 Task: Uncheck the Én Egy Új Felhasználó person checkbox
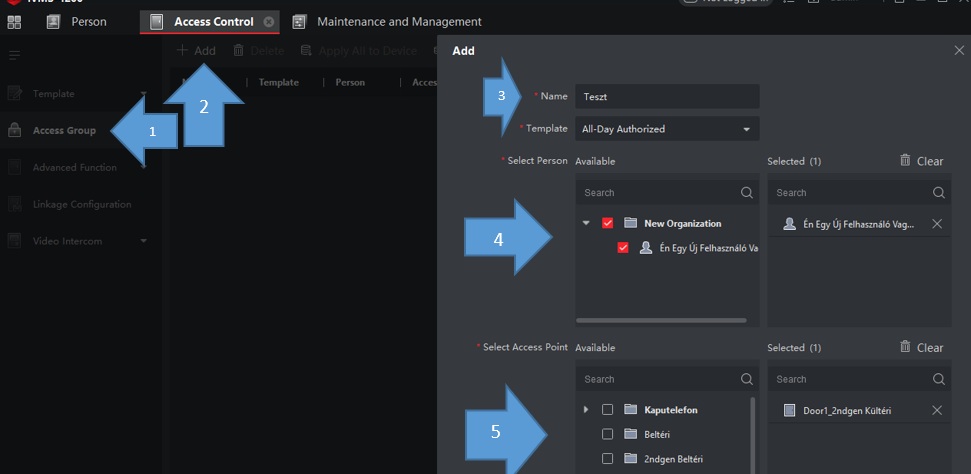623,248
